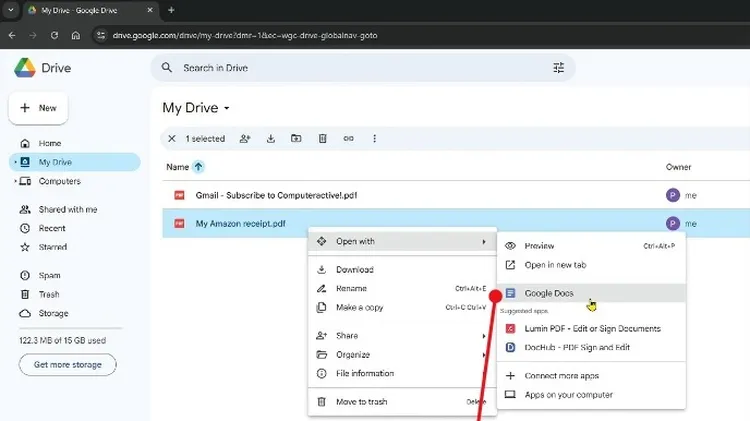Select Lumin PDF - Edit or Sign Documents

click(x=592, y=329)
